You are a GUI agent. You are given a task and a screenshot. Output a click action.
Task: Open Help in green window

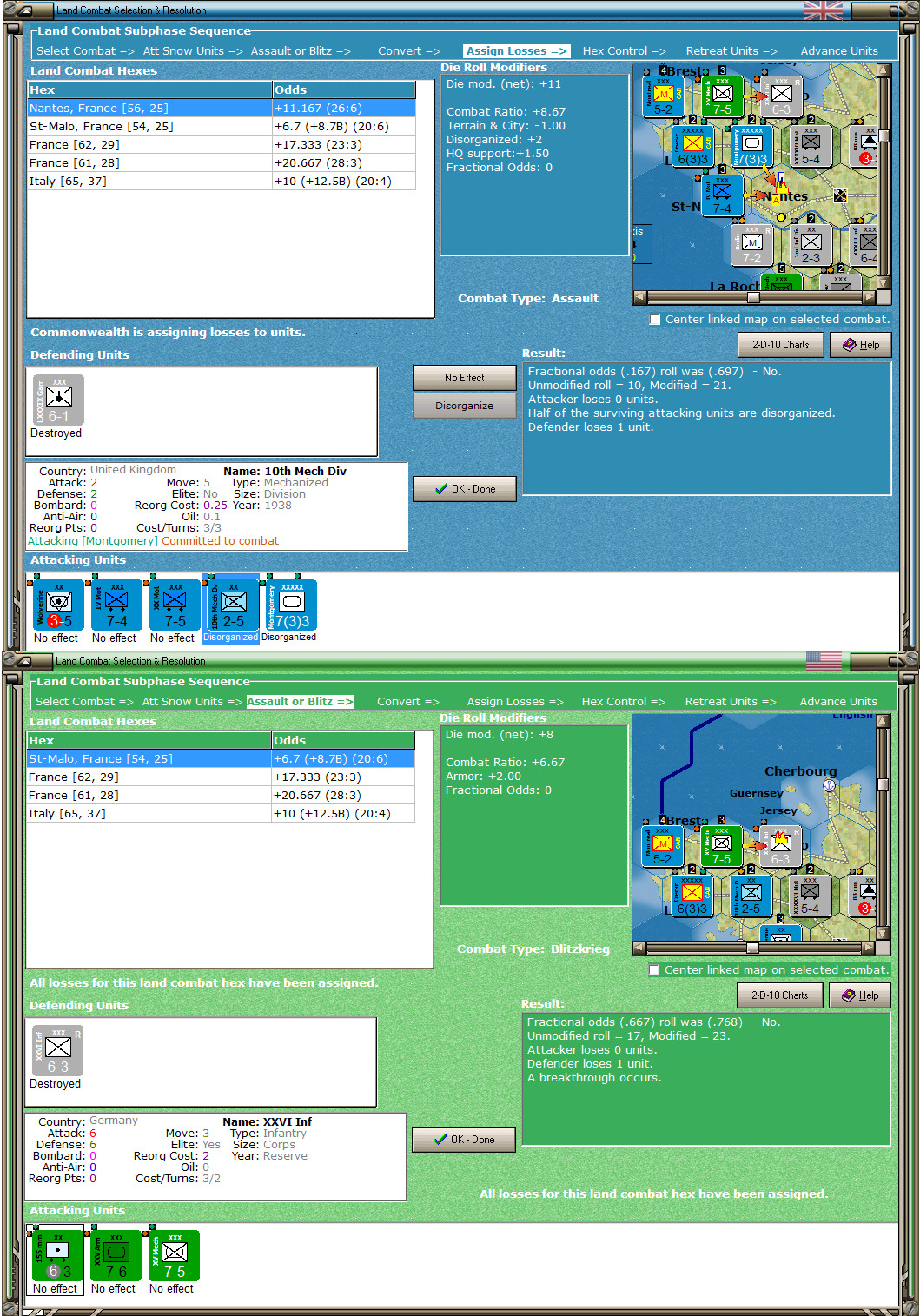coord(859,995)
